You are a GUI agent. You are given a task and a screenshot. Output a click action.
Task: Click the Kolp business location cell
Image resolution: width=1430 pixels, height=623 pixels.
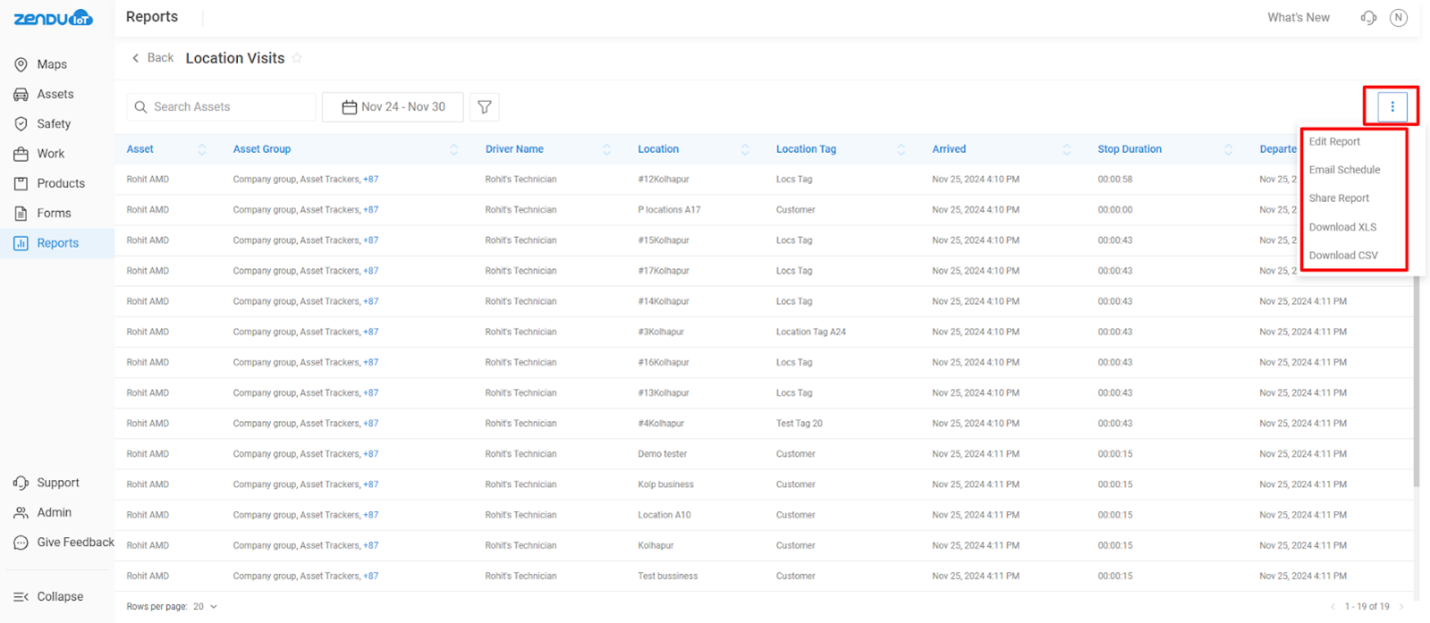pos(666,485)
